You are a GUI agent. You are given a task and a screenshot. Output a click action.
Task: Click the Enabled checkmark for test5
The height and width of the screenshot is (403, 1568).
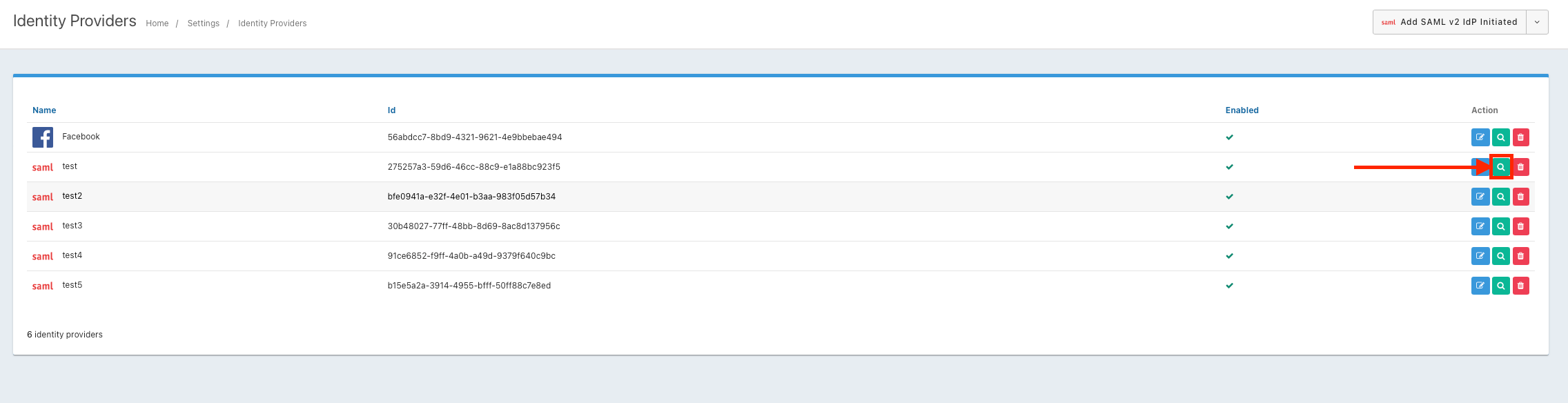tap(1229, 286)
